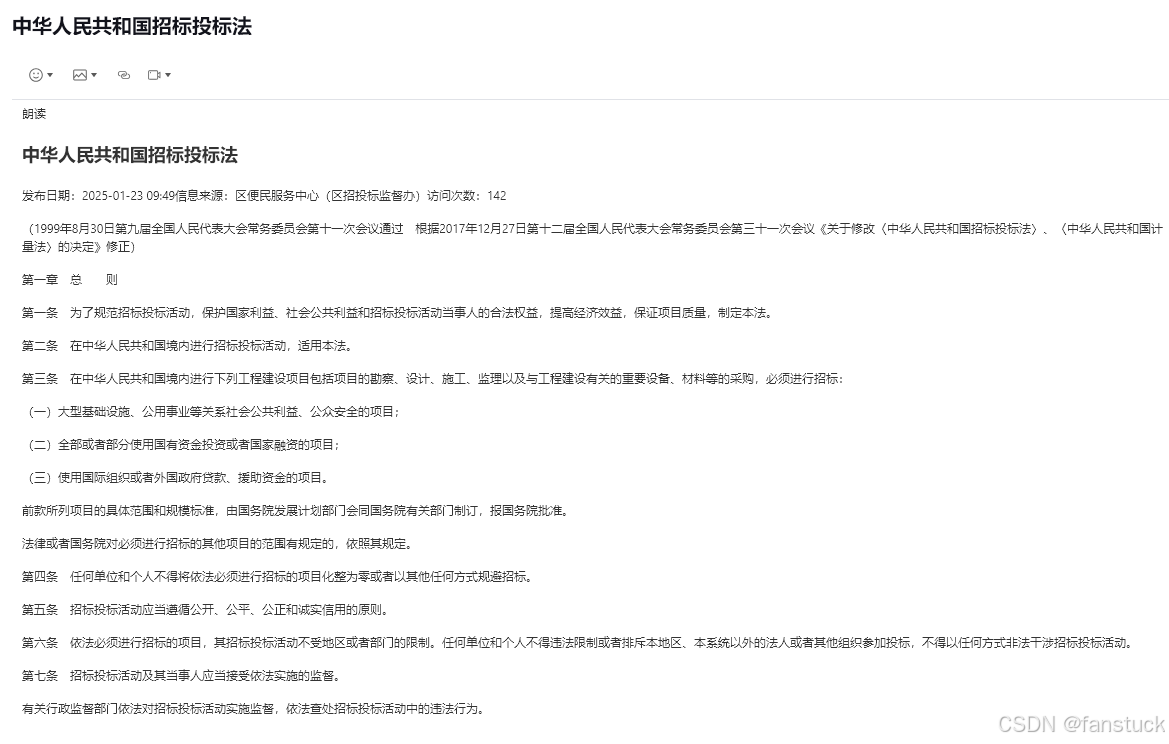Click the line 法律或者国务院对必须进行招标
The image size is (1169, 744).
(x=217, y=544)
